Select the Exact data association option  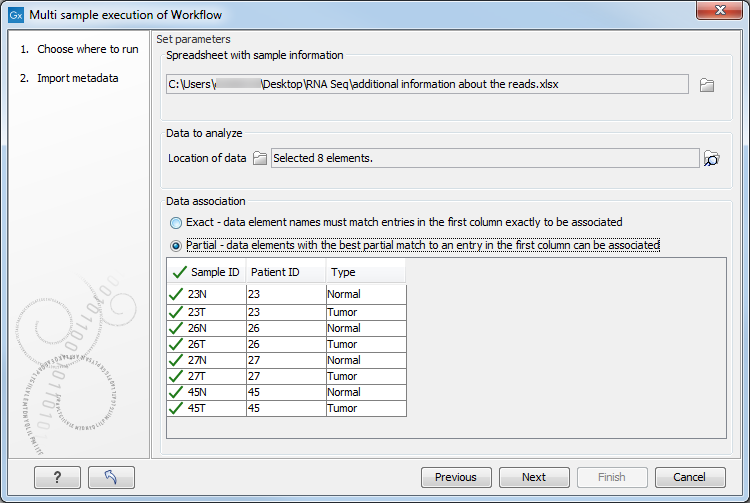click(176, 222)
